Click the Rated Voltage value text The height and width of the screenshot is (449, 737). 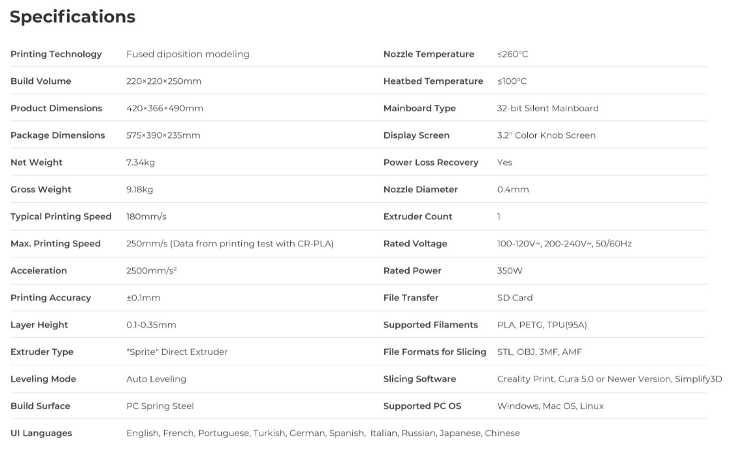tap(564, 244)
